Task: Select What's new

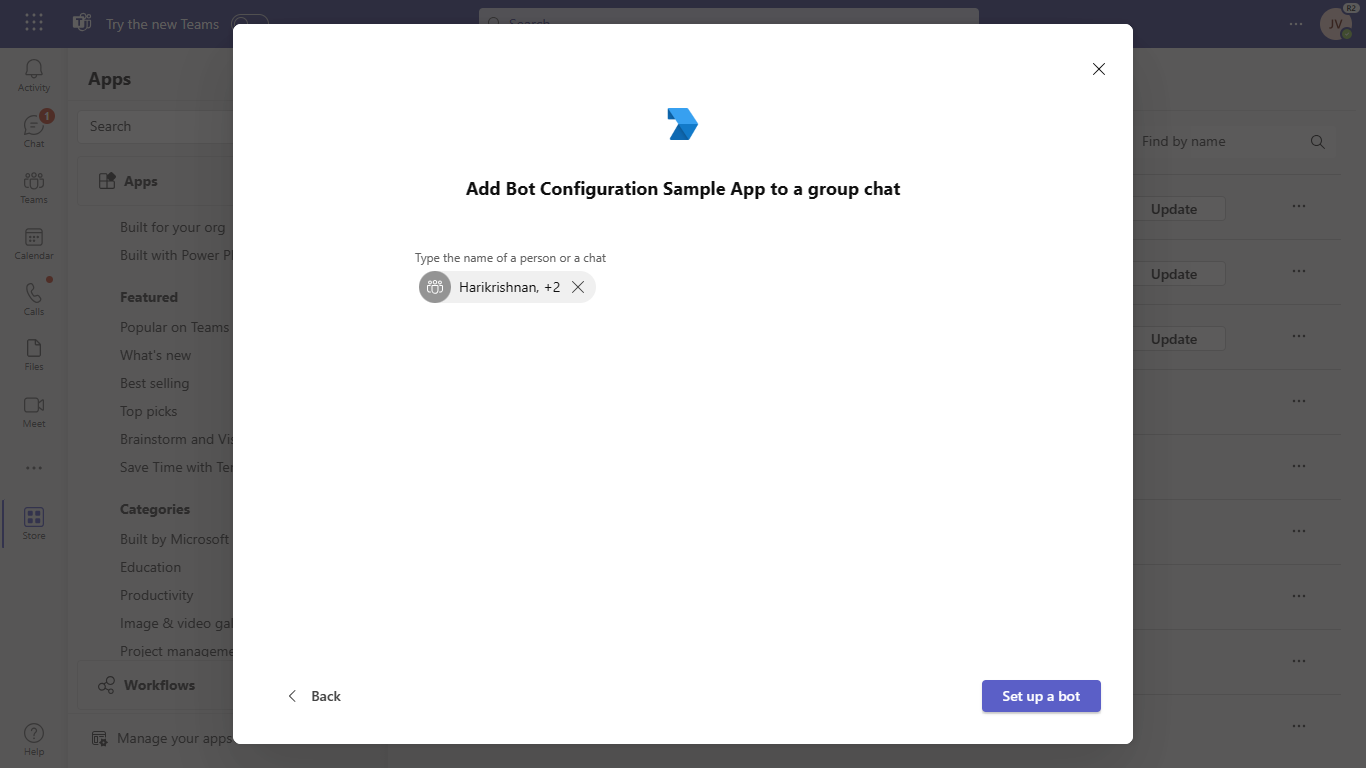Action: click(155, 355)
